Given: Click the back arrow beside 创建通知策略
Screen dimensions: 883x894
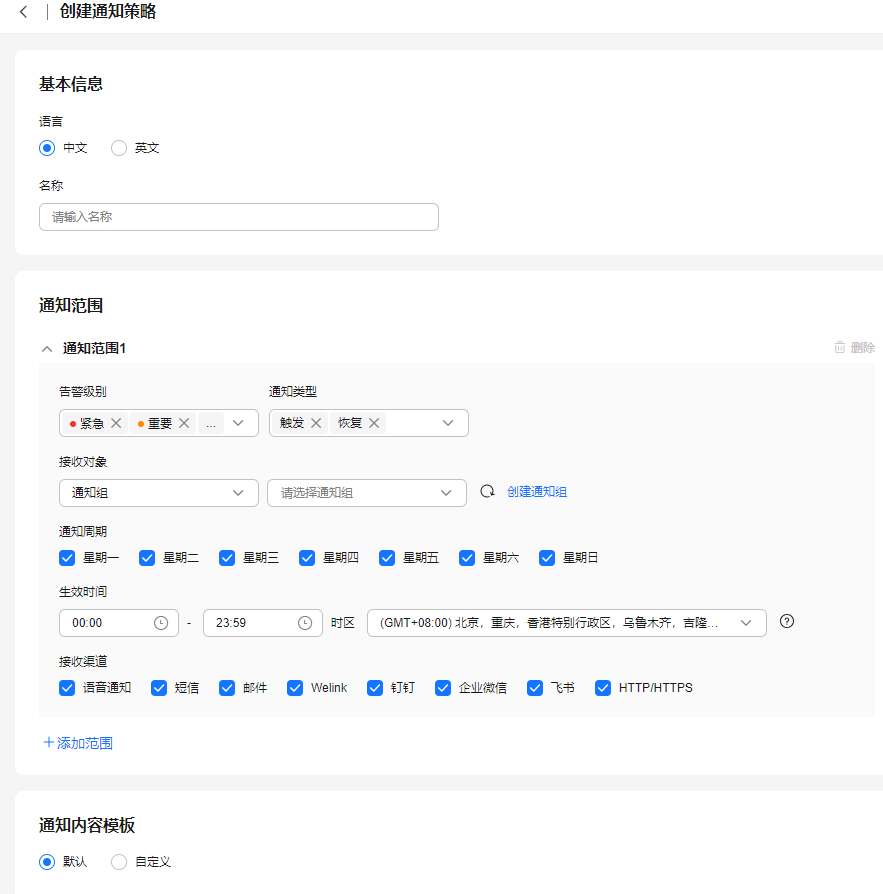Looking at the screenshot, I should click(x=23, y=12).
